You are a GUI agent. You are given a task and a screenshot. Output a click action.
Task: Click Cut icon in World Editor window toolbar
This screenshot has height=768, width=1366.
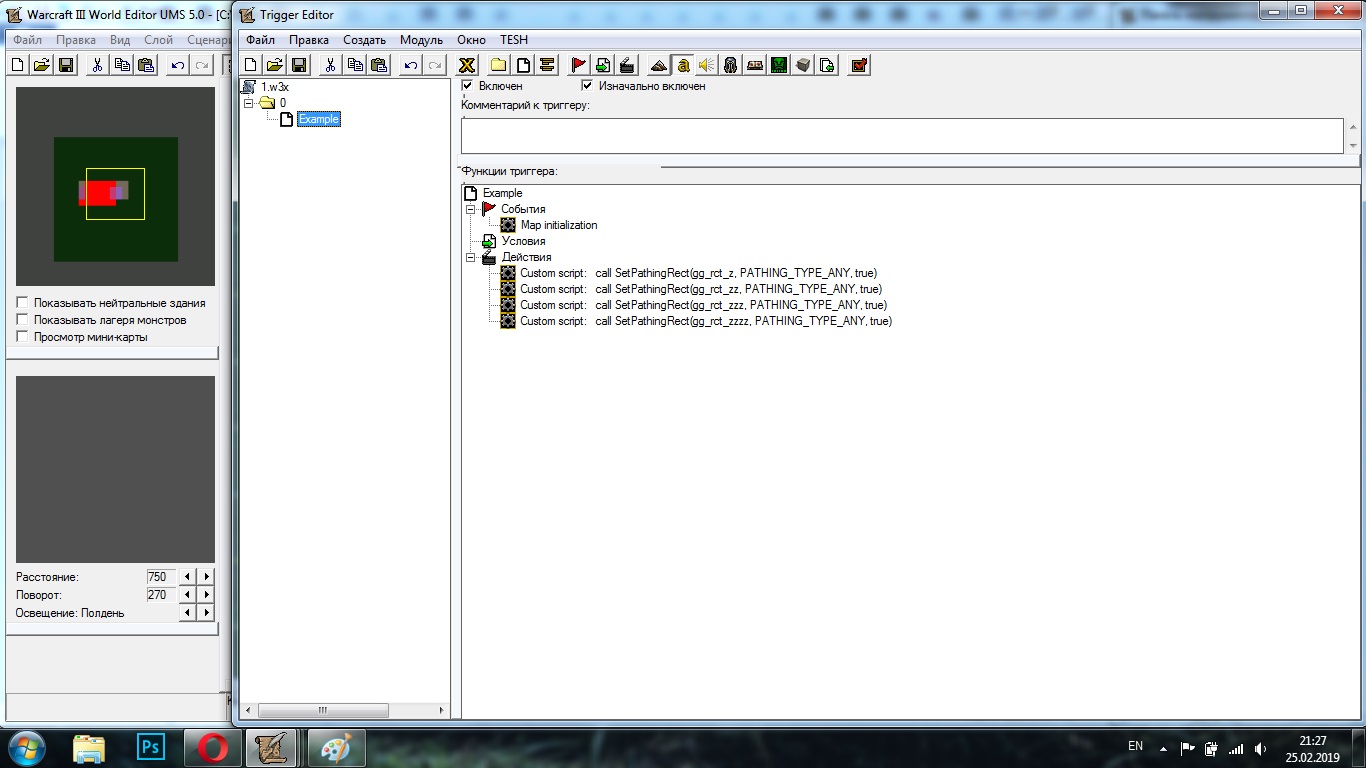97,65
